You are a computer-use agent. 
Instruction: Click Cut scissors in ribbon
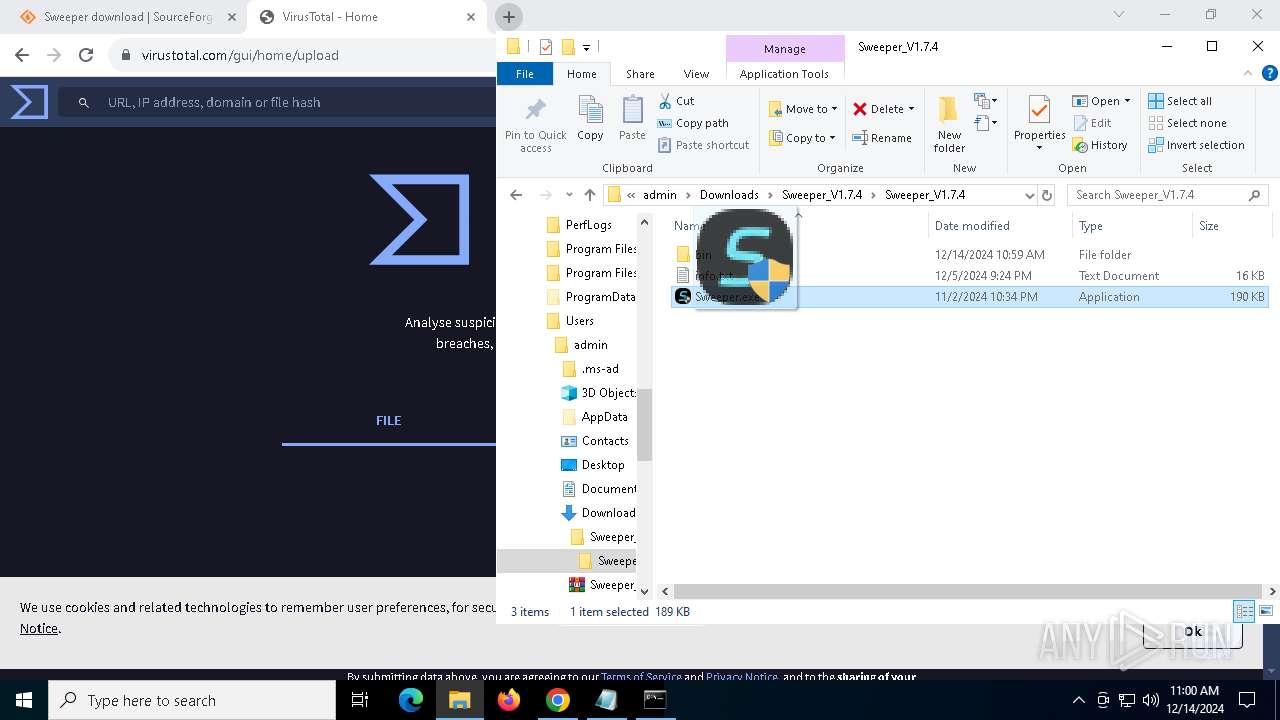tap(666, 101)
